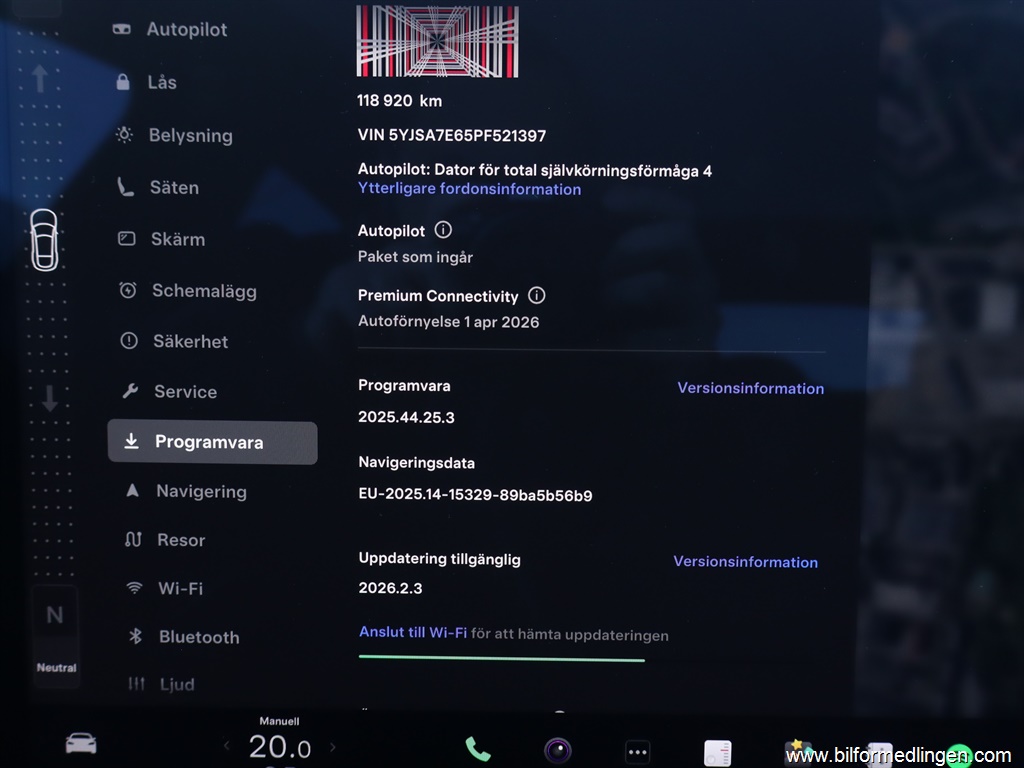This screenshot has height=768, width=1024.
Task: Open Versionsinformation for current Programvara
Action: [750, 388]
